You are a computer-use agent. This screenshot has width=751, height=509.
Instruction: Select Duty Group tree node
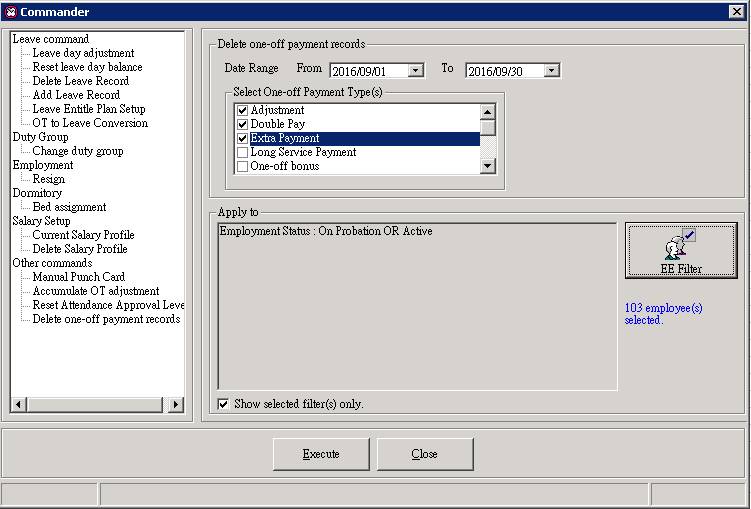(40, 137)
